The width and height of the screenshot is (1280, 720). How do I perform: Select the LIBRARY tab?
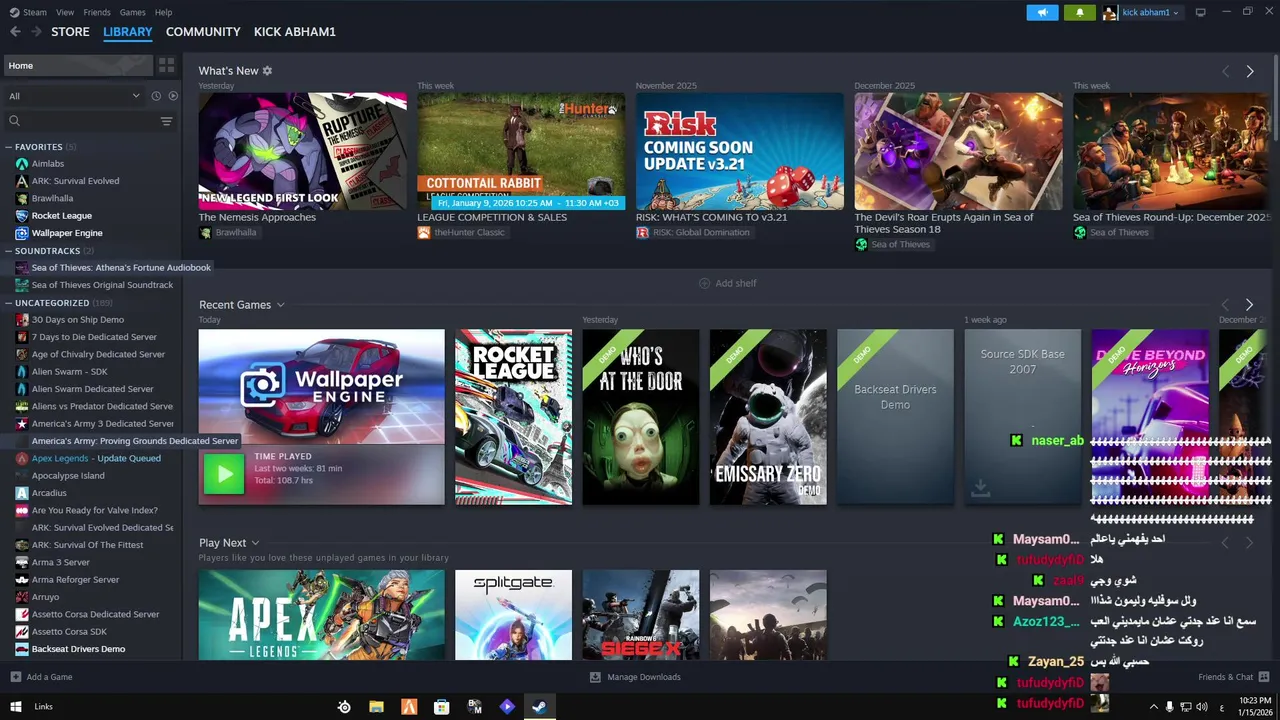coord(128,32)
